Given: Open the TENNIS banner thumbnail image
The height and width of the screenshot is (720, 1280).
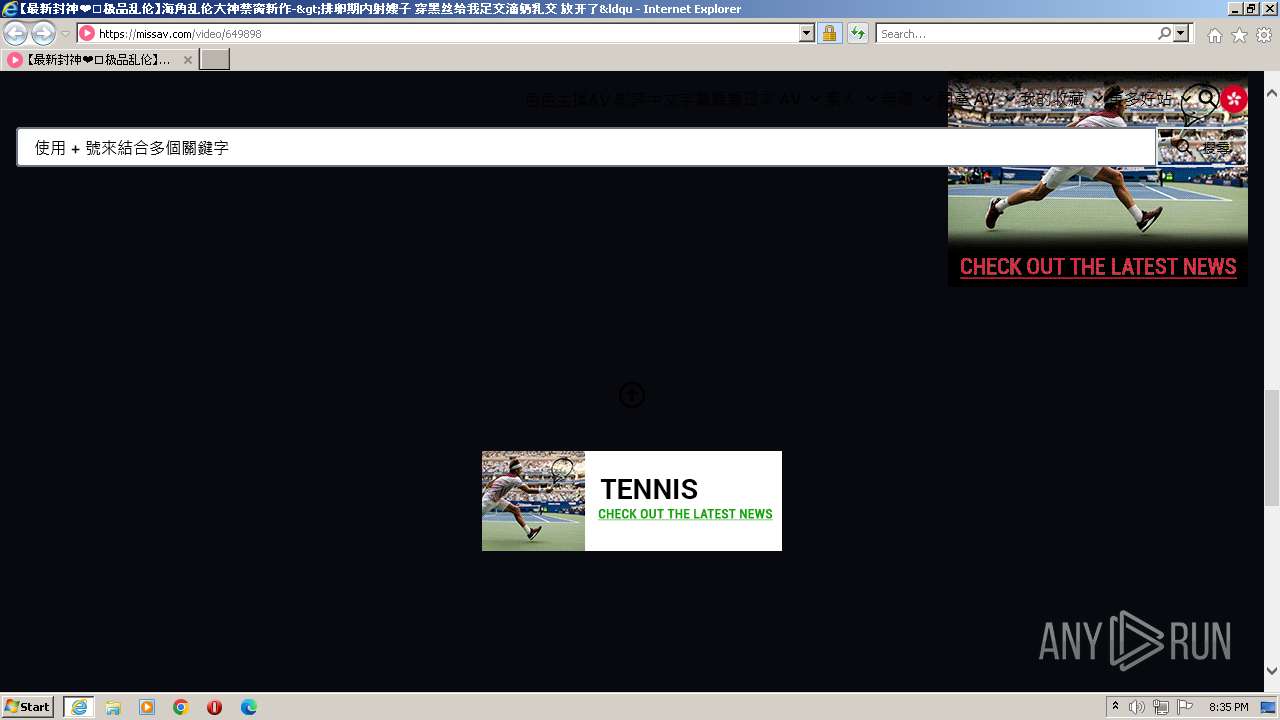Looking at the screenshot, I should click(533, 501).
